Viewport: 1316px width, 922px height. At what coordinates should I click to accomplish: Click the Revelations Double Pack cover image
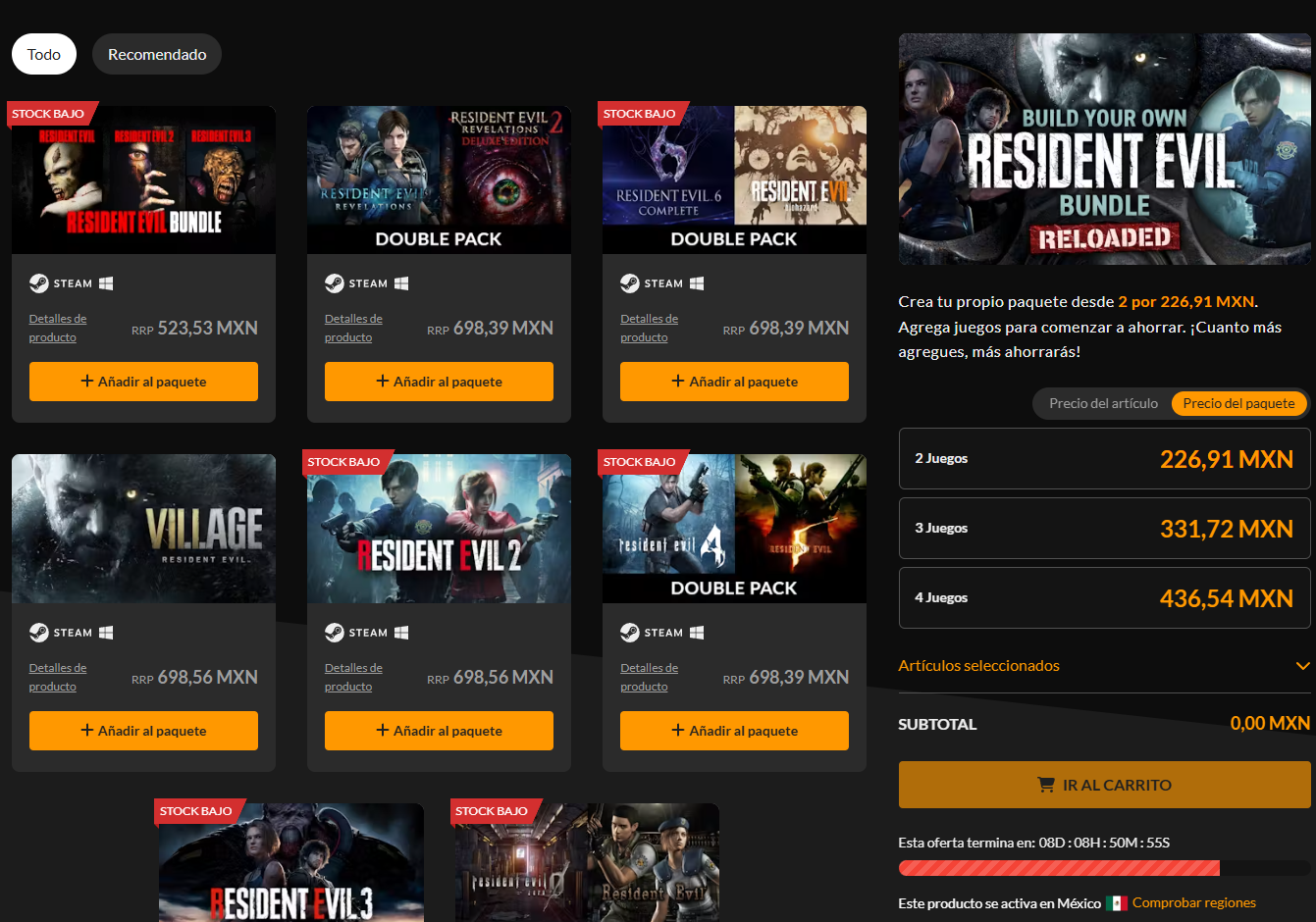click(x=439, y=179)
